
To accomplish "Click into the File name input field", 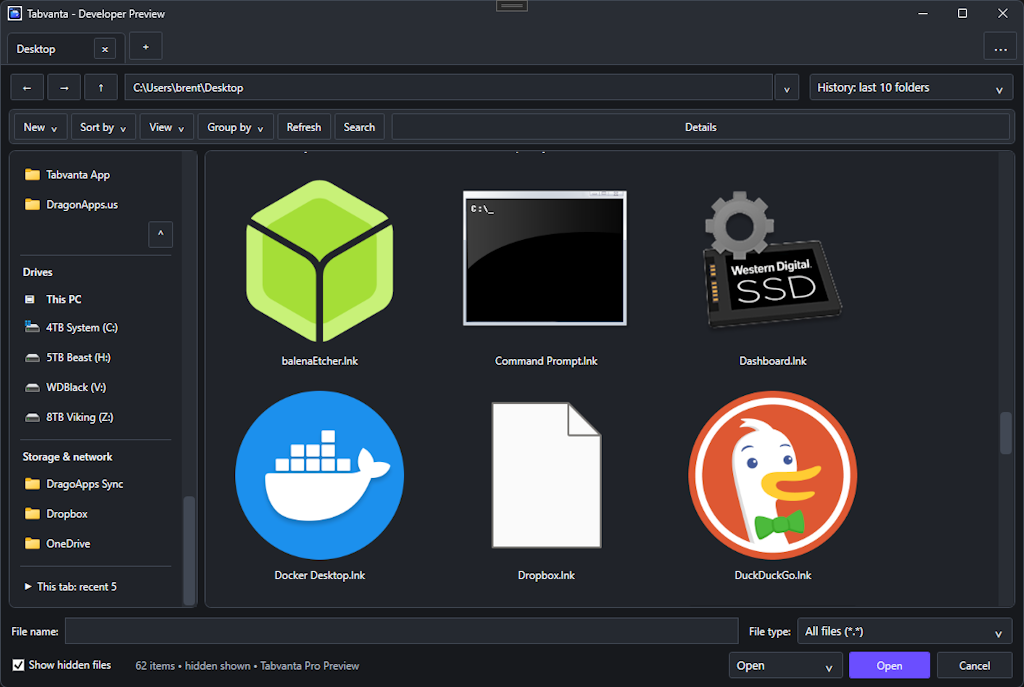I will coord(402,631).
